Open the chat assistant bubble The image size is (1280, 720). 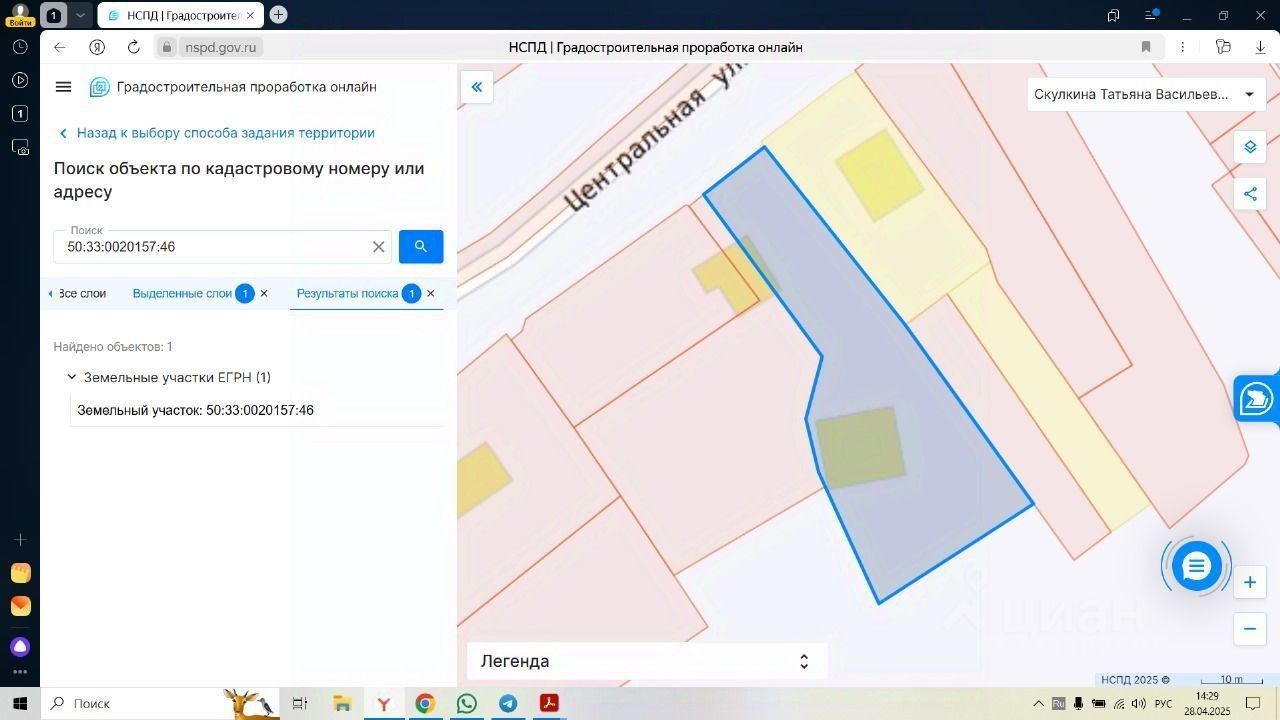pyautogui.click(x=1196, y=567)
